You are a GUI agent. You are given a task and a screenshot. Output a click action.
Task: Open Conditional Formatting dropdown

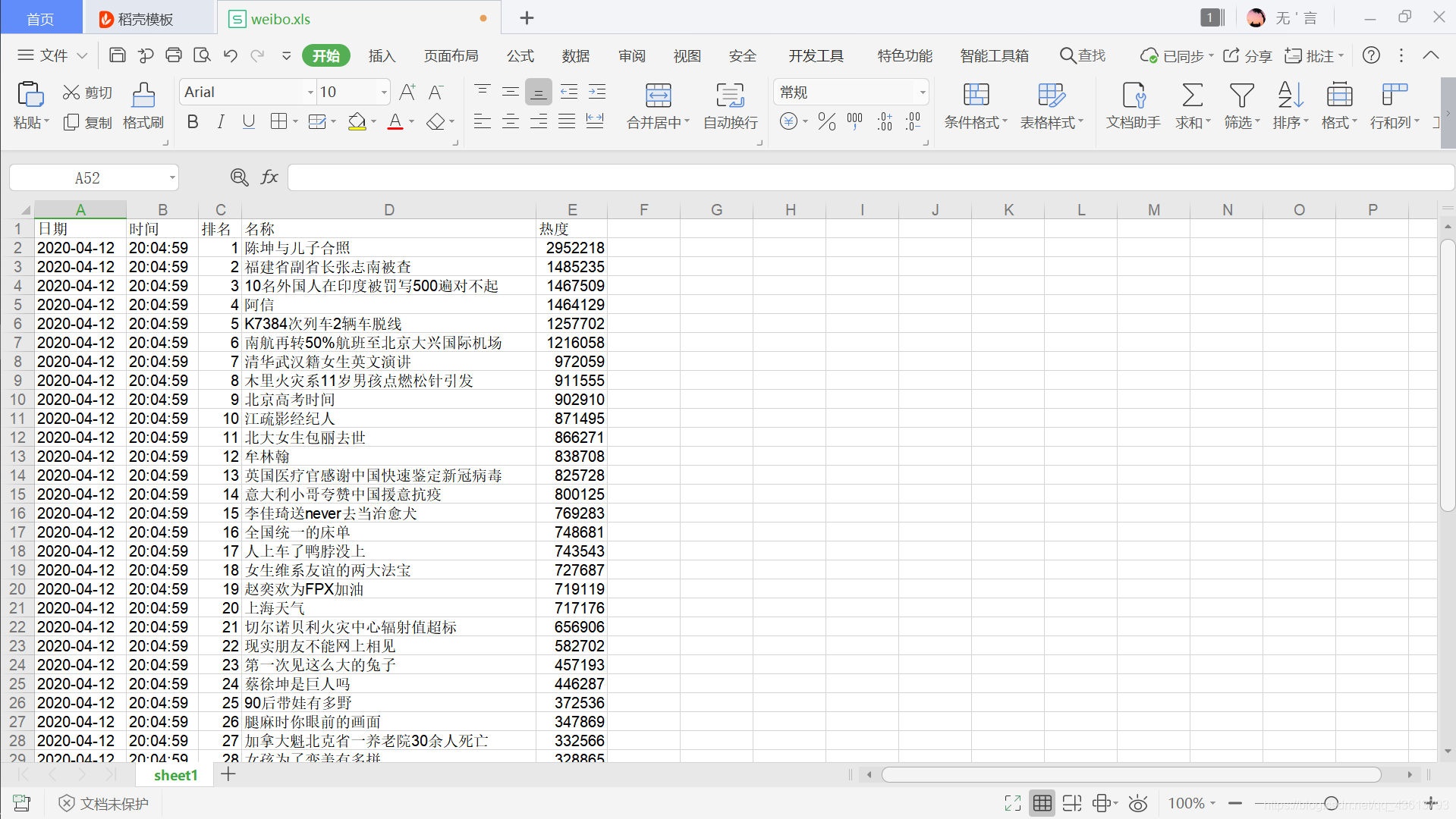click(976, 106)
